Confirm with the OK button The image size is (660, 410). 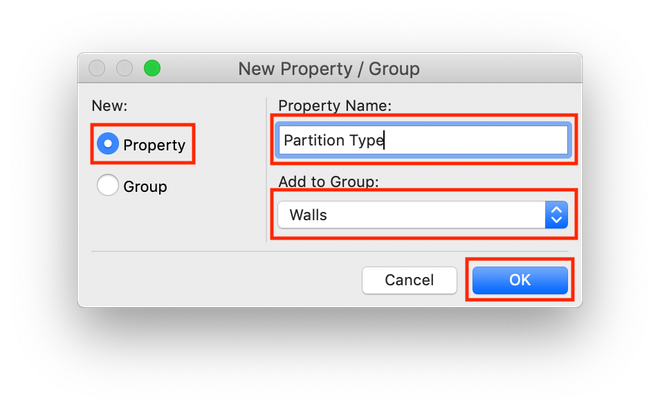519,280
